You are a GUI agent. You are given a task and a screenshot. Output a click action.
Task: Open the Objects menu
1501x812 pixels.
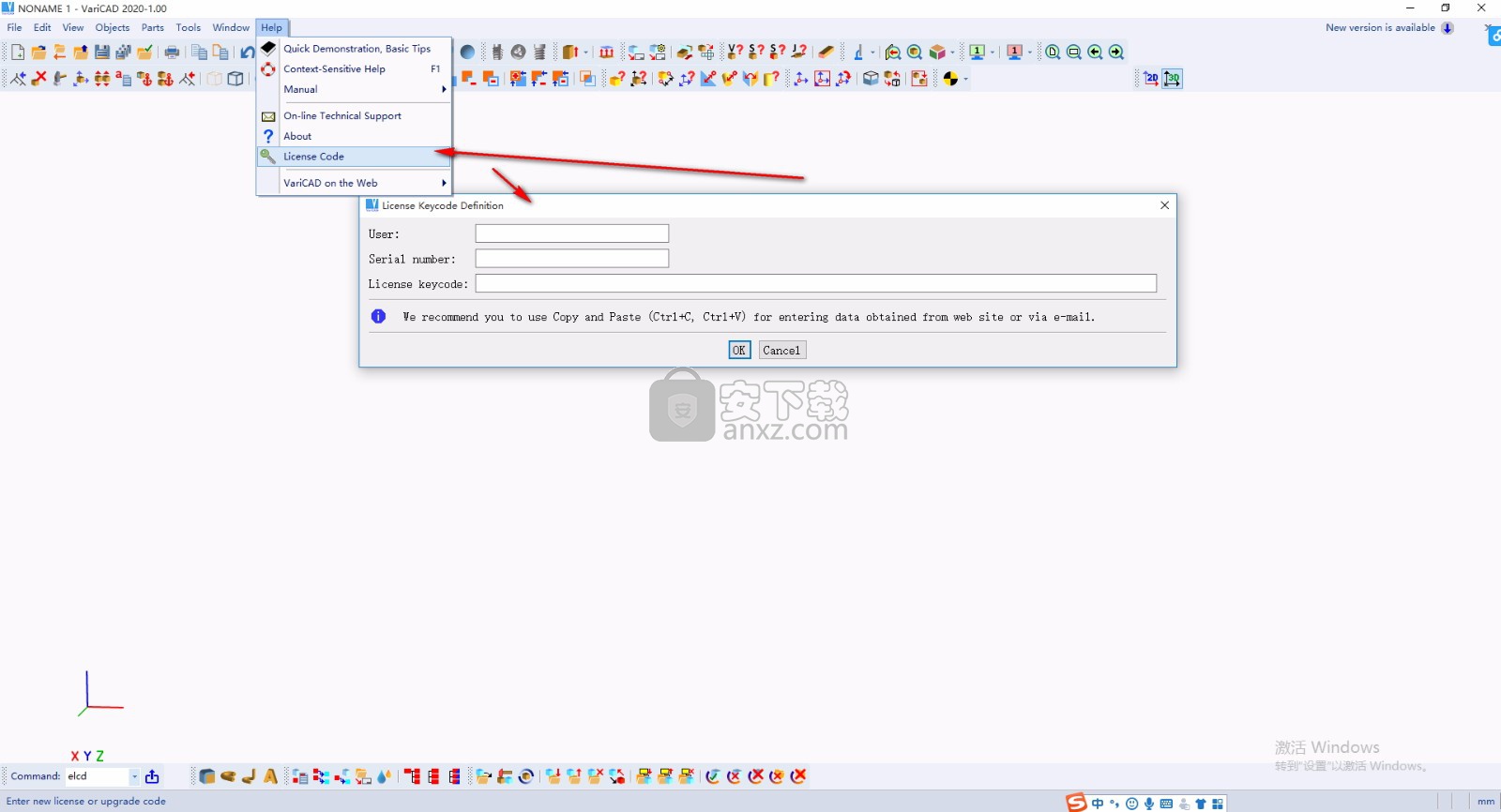click(x=113, y=28)
